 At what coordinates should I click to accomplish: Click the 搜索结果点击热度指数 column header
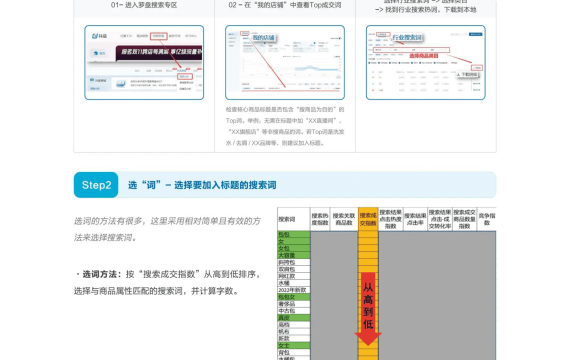click(x=391, y=219)
